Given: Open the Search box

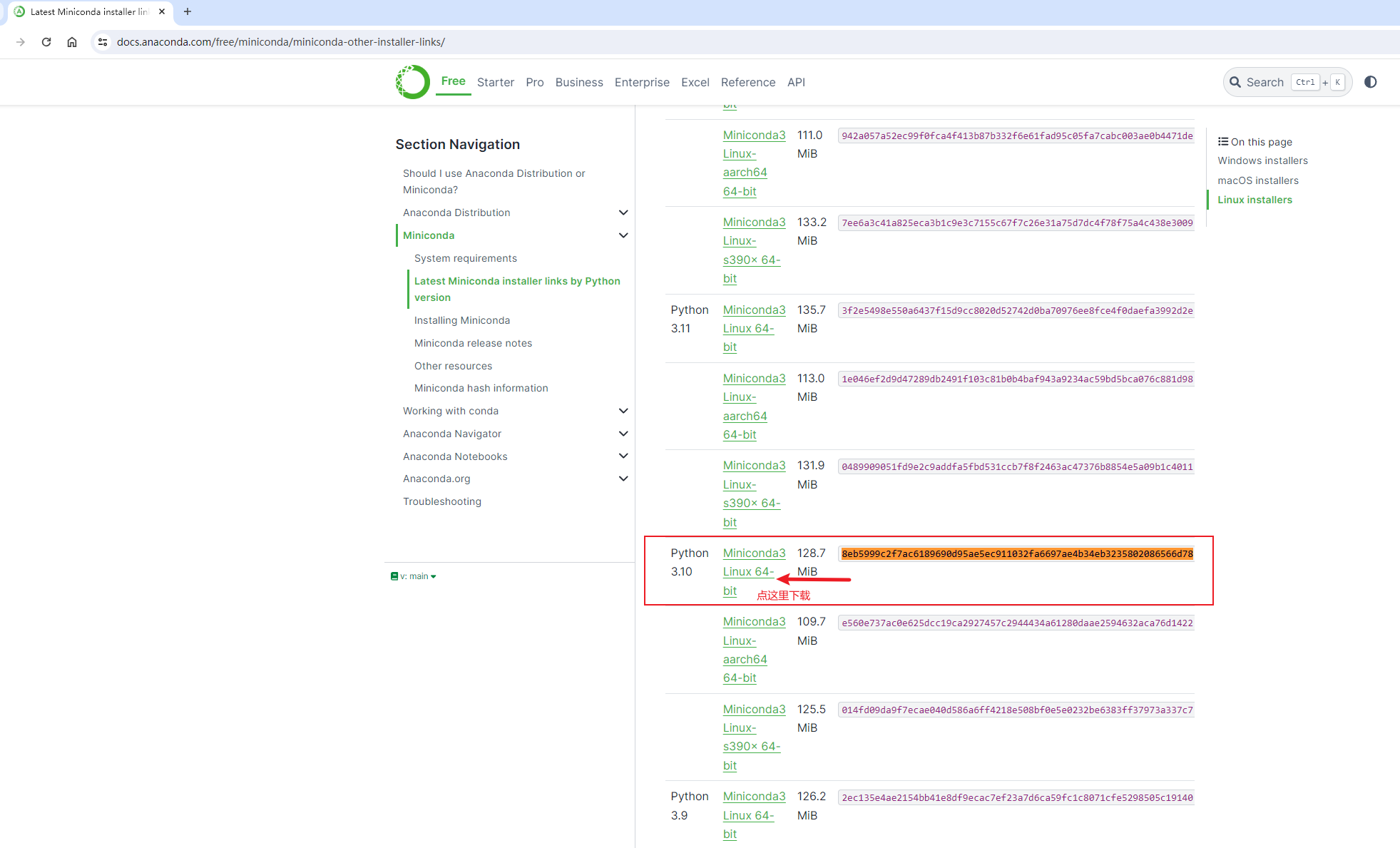Looking at the screenshot, I should click(1287, 82).
